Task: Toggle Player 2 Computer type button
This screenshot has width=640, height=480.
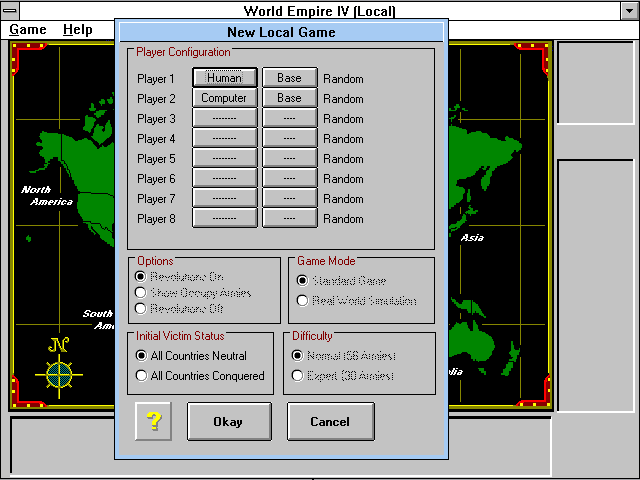Action: coord(225,98)
